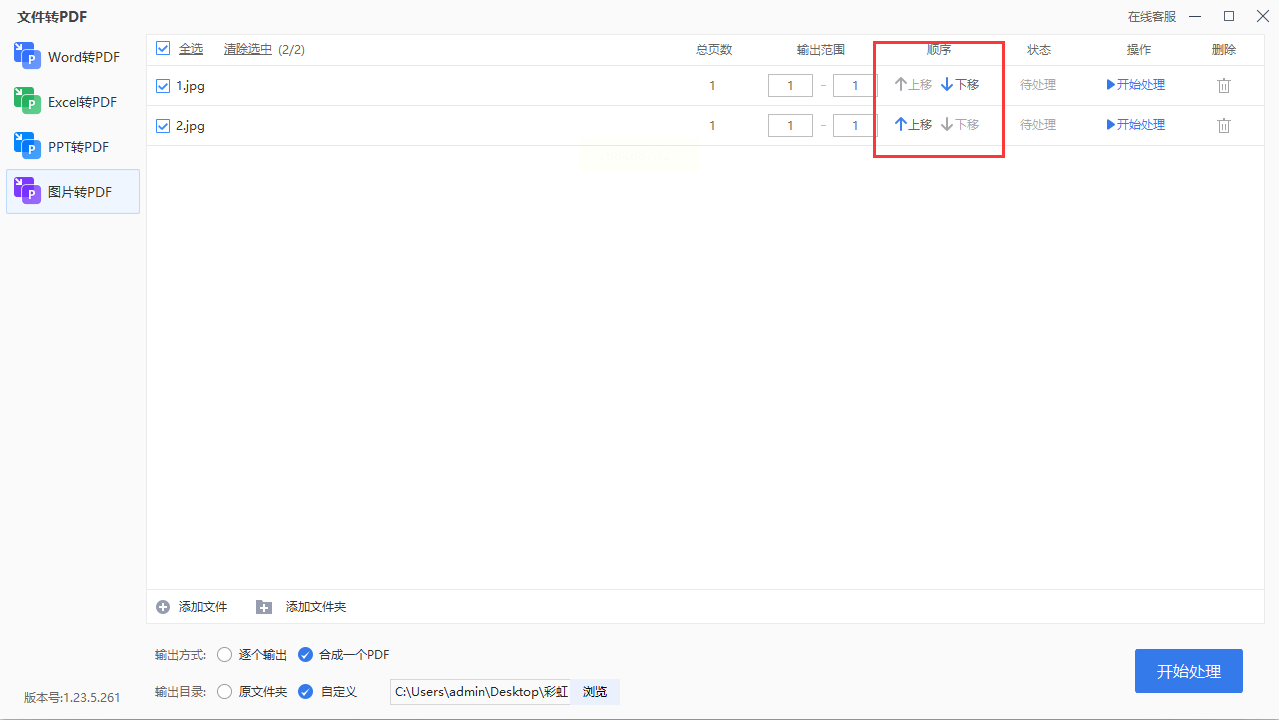The image size is (1279, 720).
Task: Click the 浏览 browse button
Action: click(595, 692)
